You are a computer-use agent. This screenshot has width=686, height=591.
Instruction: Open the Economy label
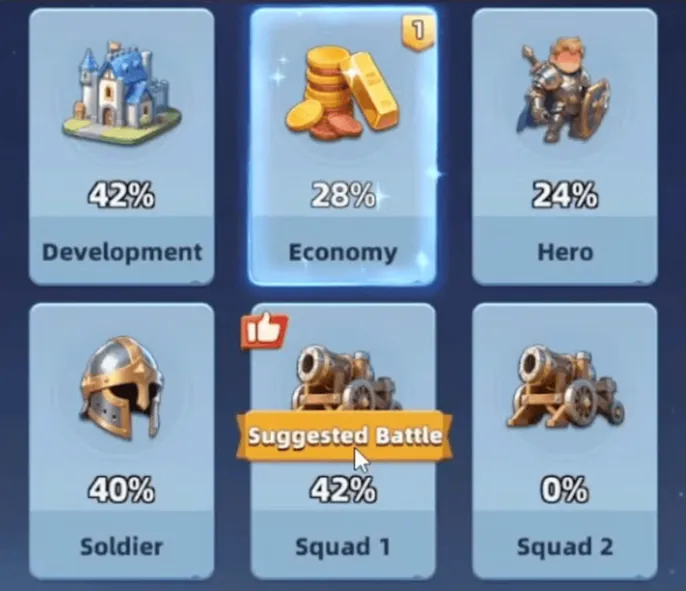tap(343, 253)
